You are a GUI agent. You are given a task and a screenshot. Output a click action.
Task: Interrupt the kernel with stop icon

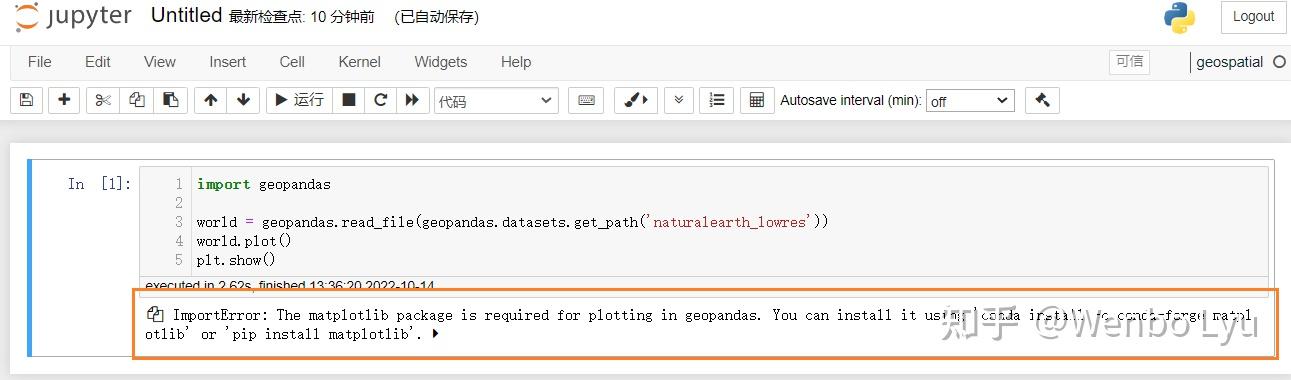pos(349,100)
